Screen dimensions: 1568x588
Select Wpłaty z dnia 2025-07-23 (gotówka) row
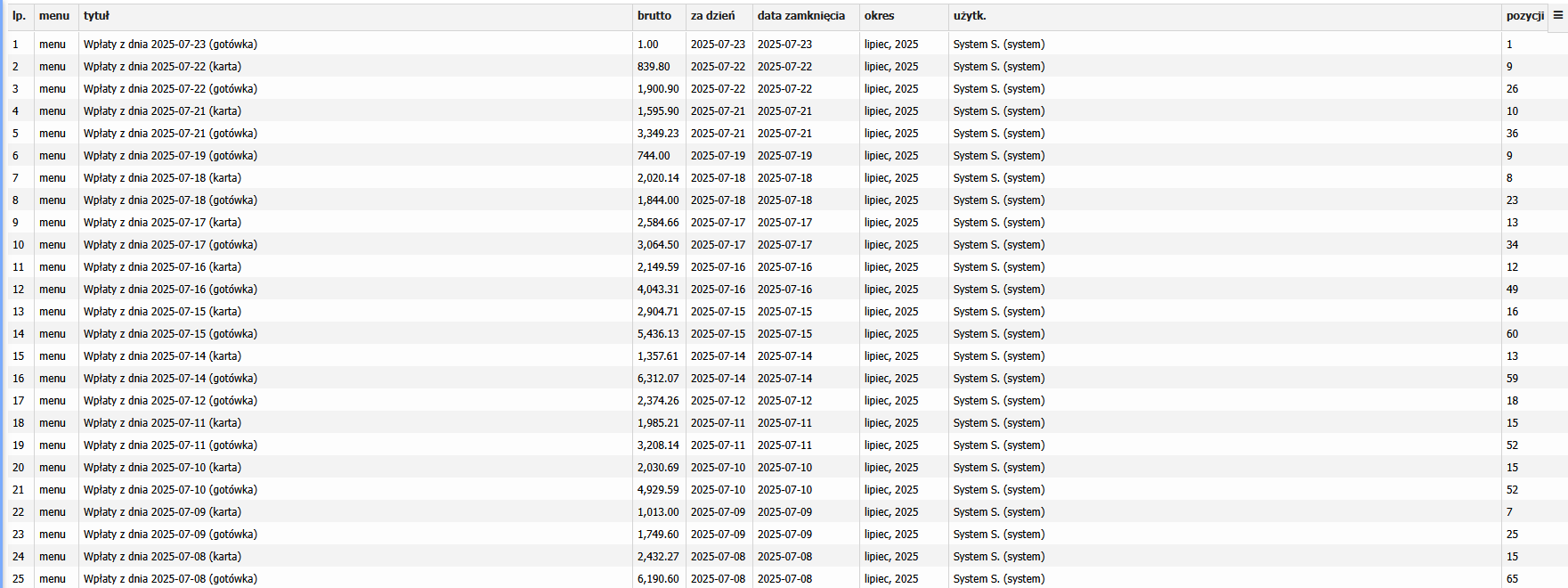(x=170, y=45)
